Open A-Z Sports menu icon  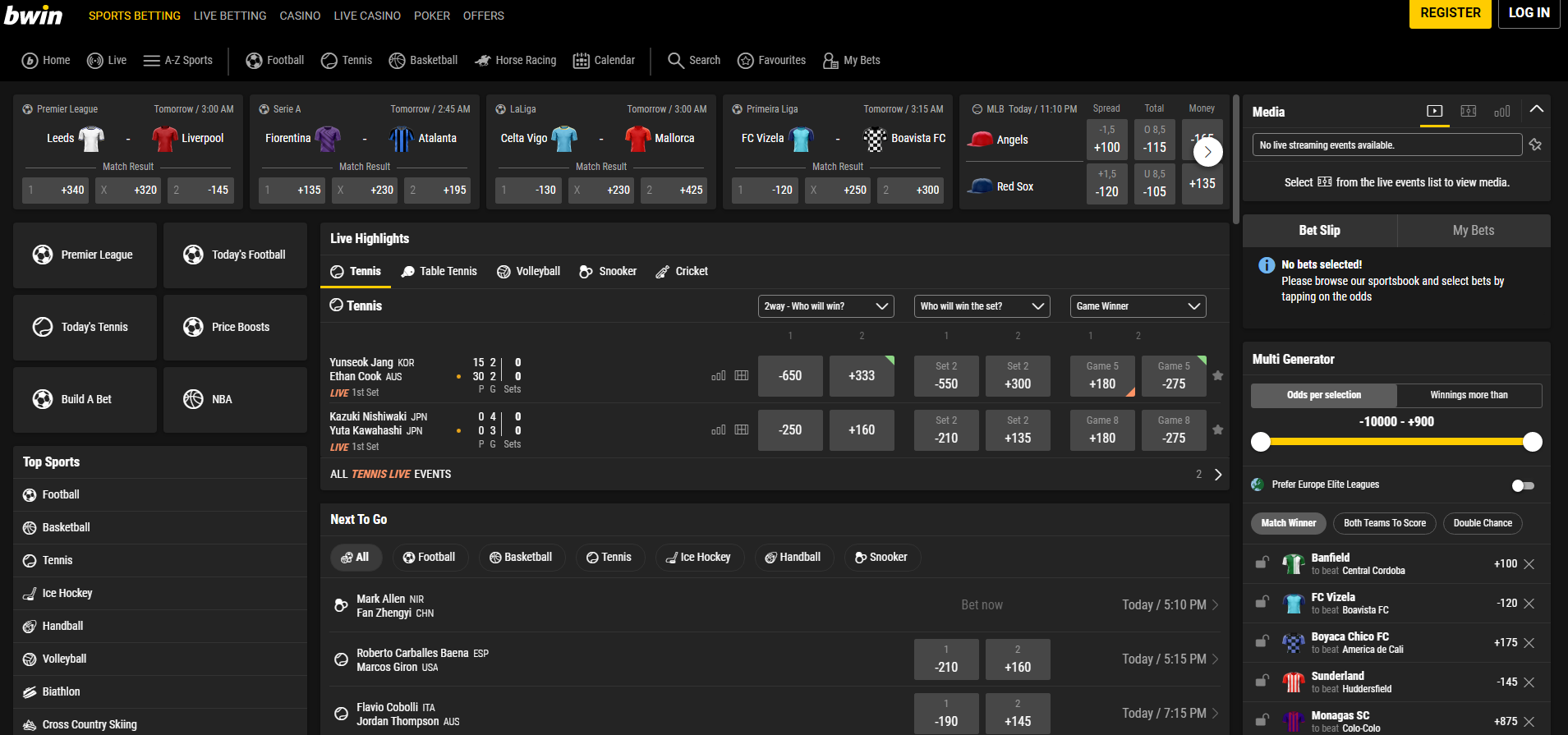[x=151, y=60]
